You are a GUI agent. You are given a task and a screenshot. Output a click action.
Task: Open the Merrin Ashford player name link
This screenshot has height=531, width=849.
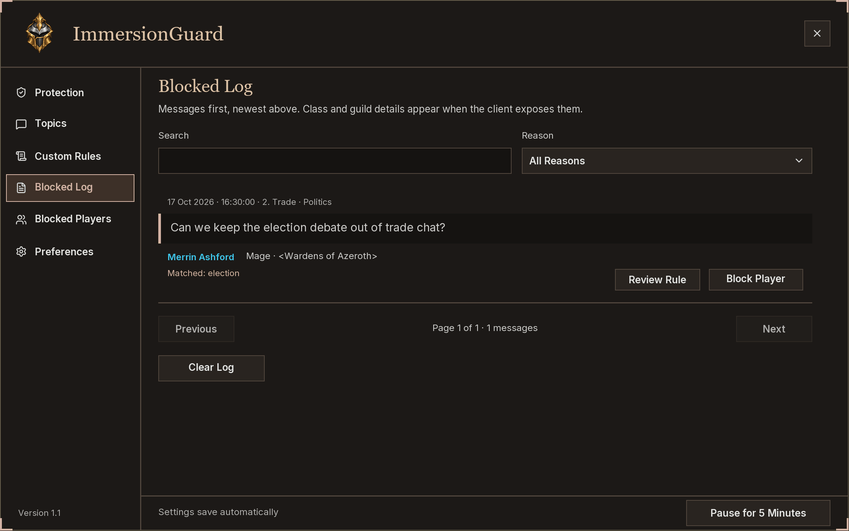[201, 257]
